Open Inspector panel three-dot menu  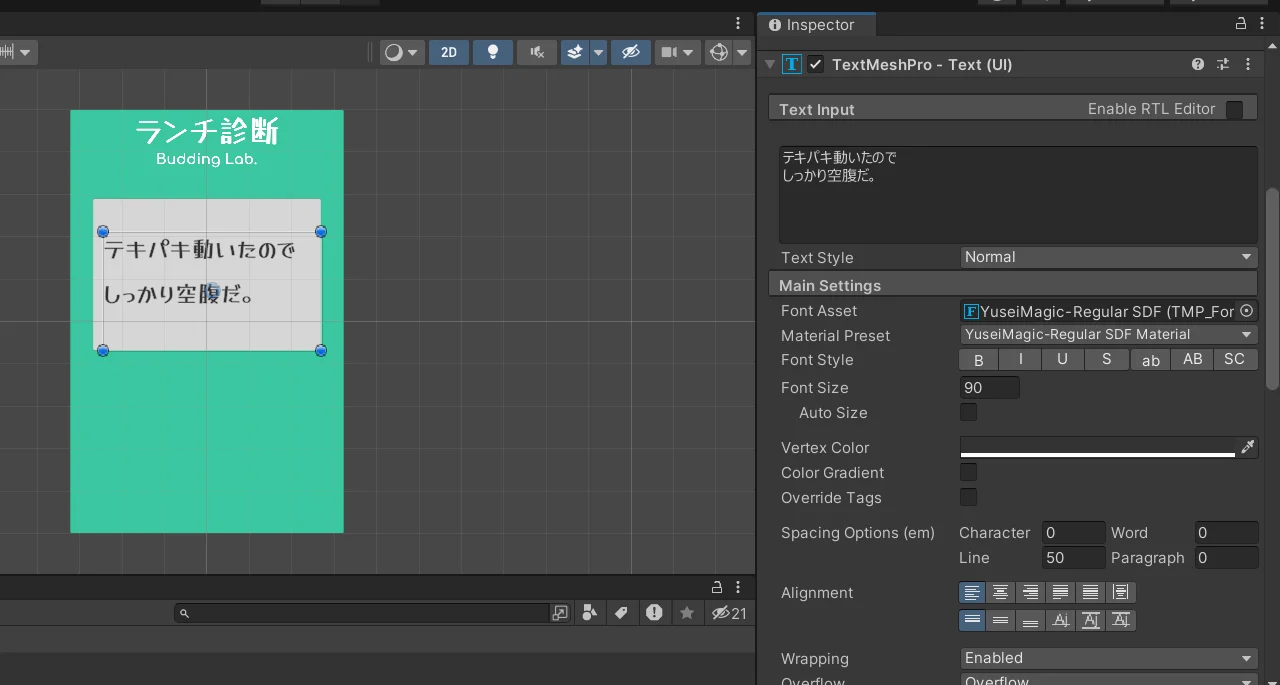[x=1262, y=24]
